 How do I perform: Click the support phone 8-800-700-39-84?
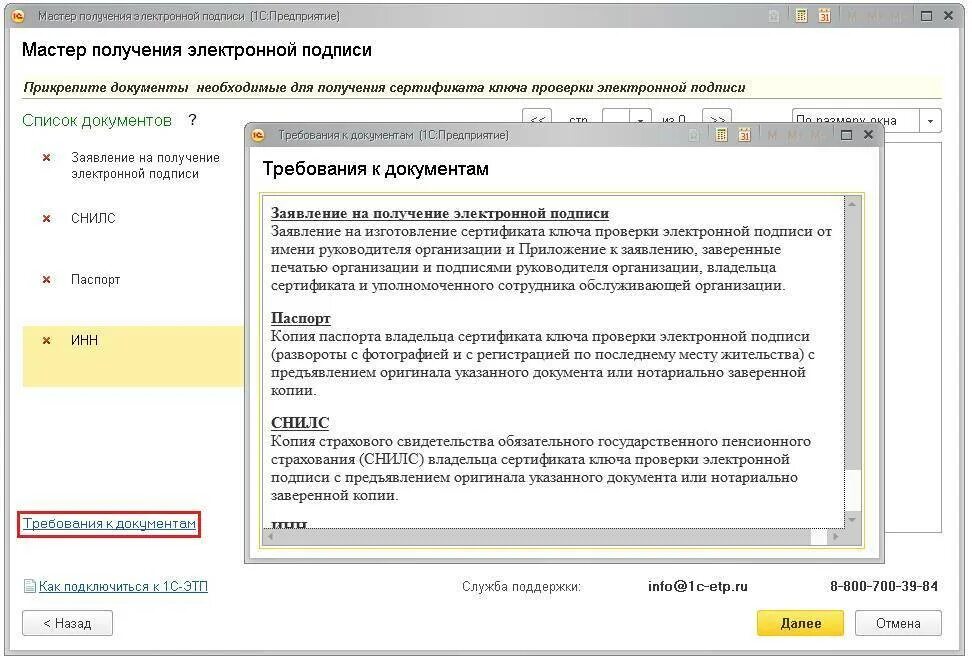[883, 586]
